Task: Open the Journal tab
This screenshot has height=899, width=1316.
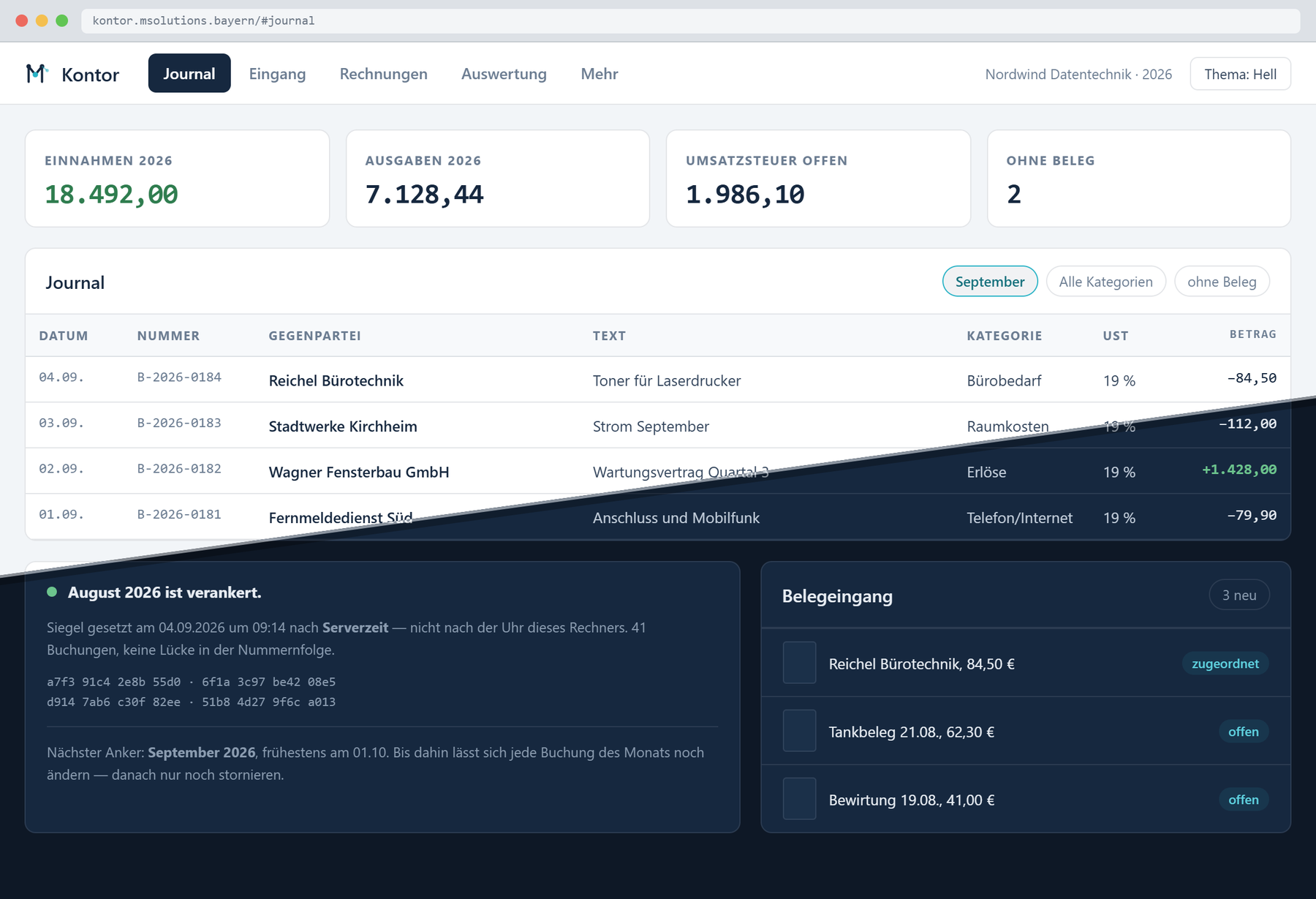Action: pyautogui.click(x=189, y=74)
